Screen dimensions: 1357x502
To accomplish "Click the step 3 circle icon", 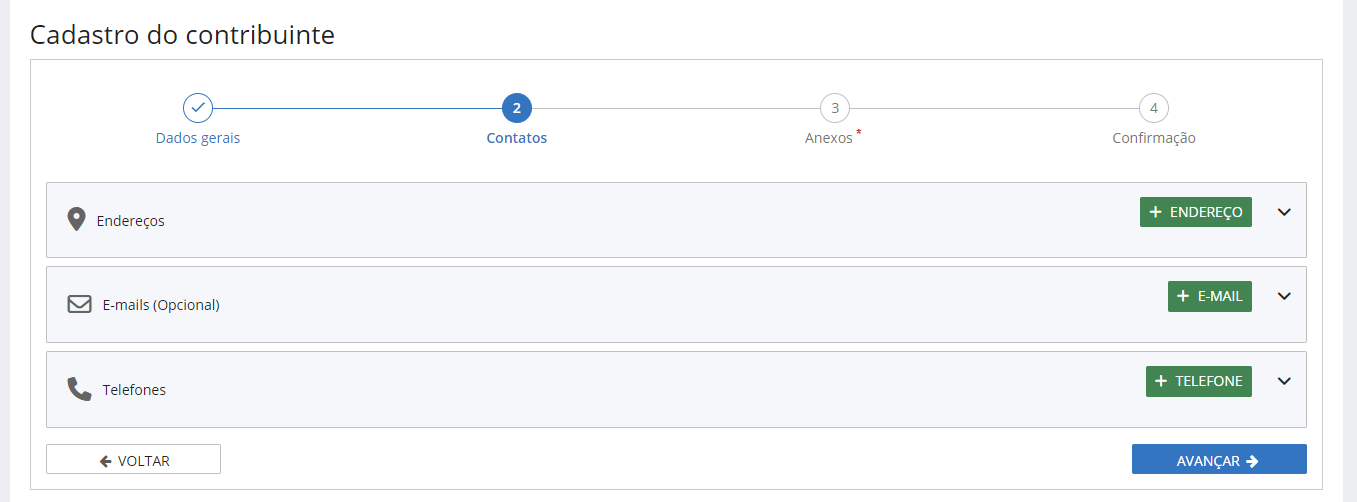I will [x=835, y=108].
